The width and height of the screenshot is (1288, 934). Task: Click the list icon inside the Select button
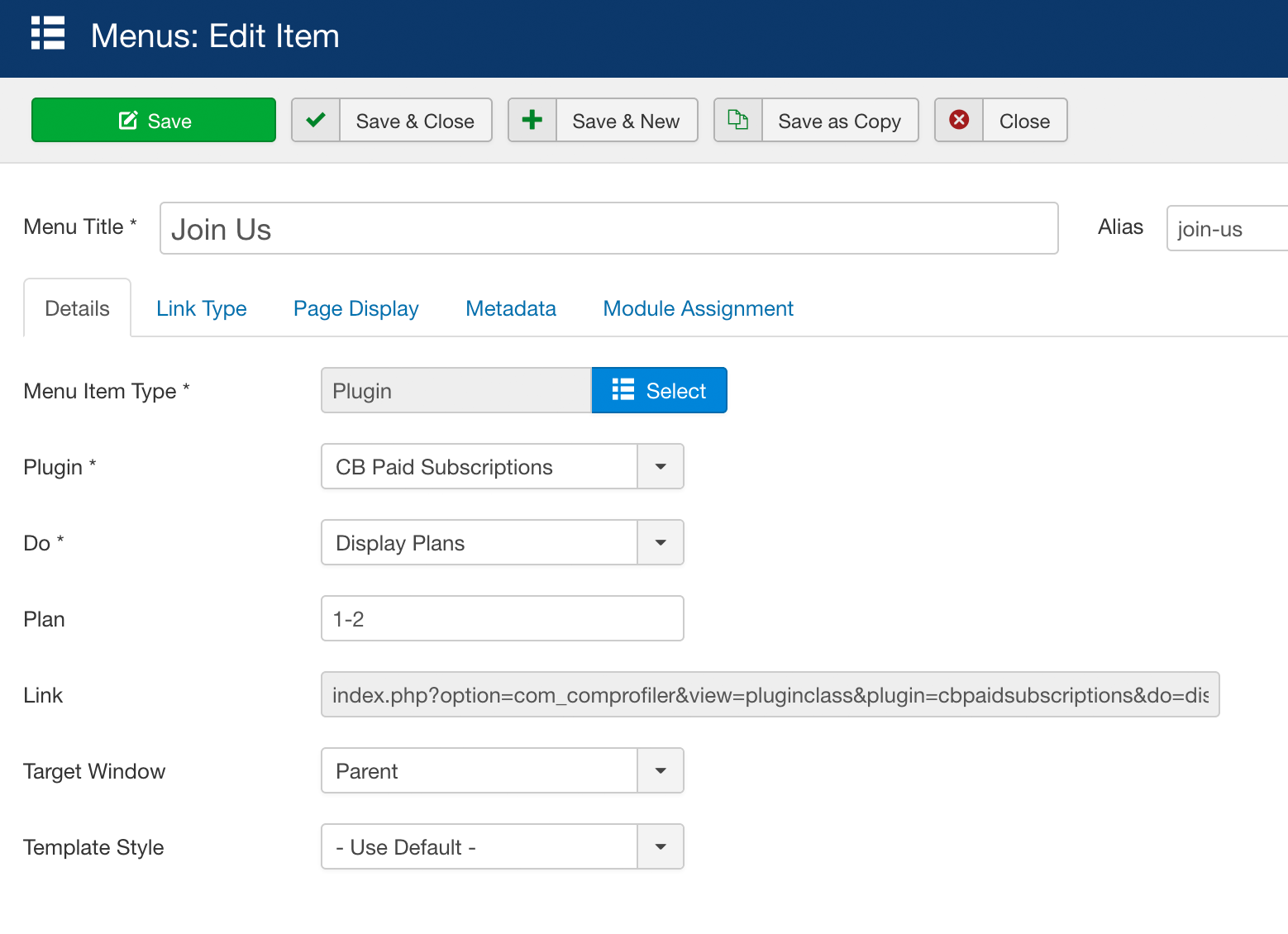(623, 389)
